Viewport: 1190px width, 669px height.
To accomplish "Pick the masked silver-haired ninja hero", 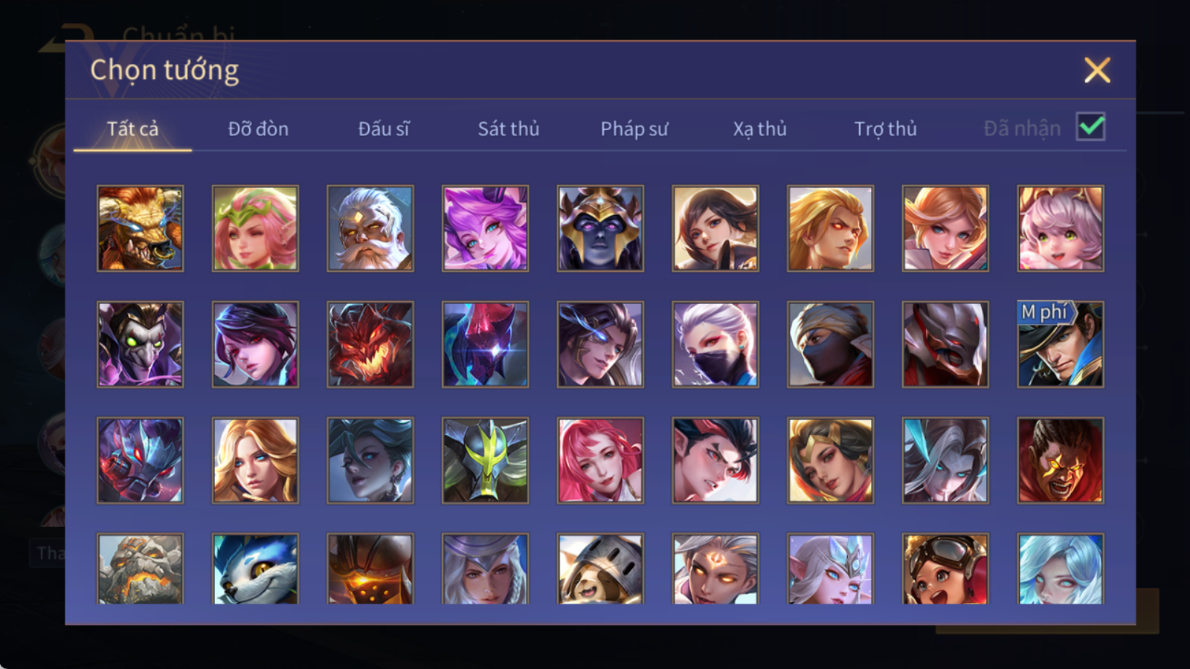I will coord(715,344).
